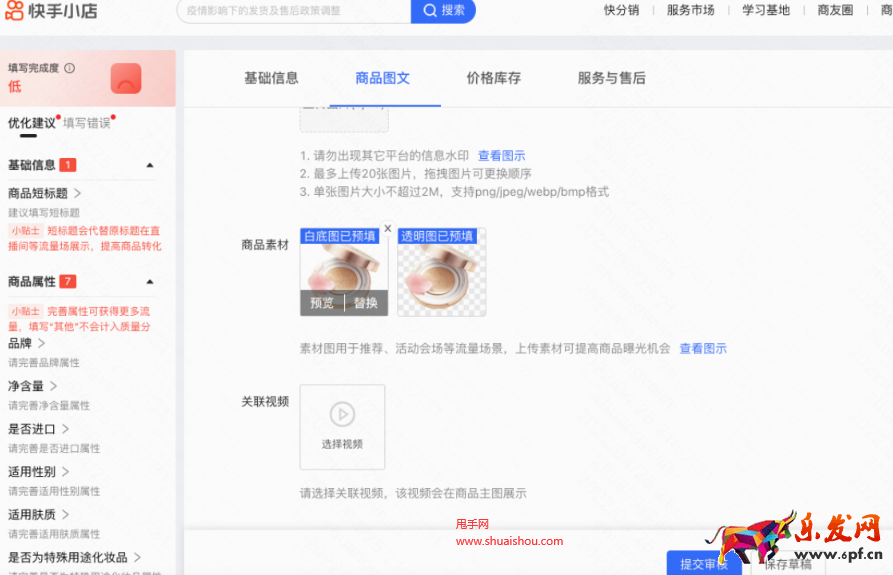The width and height of the screenshot is (893, 575).
Task: Click the 提交审核 button
Action: point(704,564)
